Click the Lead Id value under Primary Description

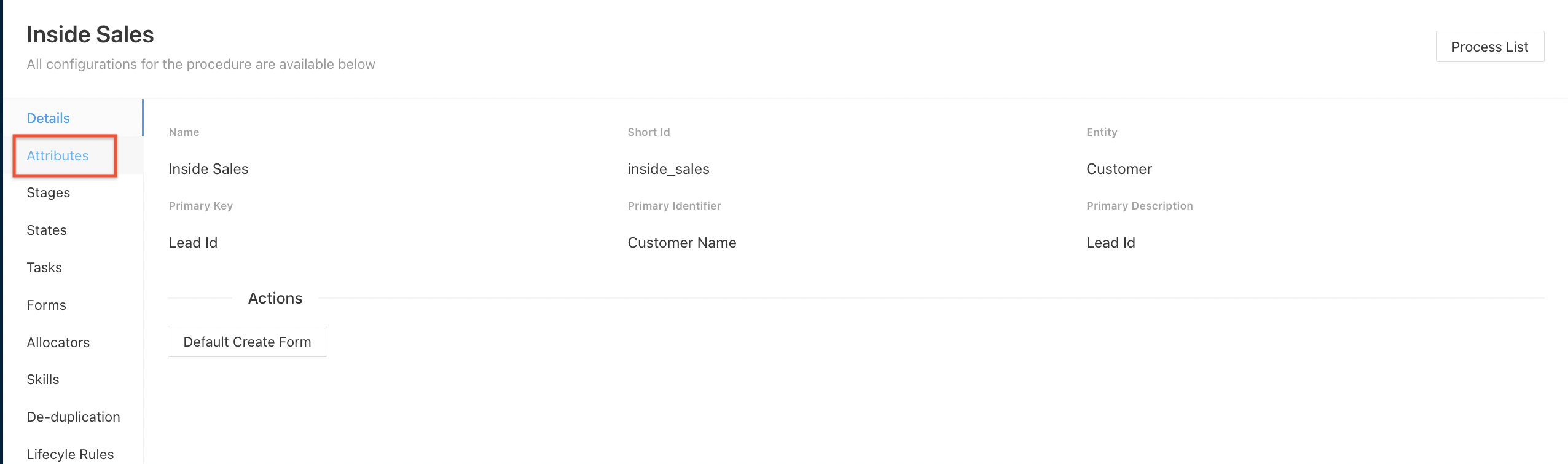coord(1110,243)
